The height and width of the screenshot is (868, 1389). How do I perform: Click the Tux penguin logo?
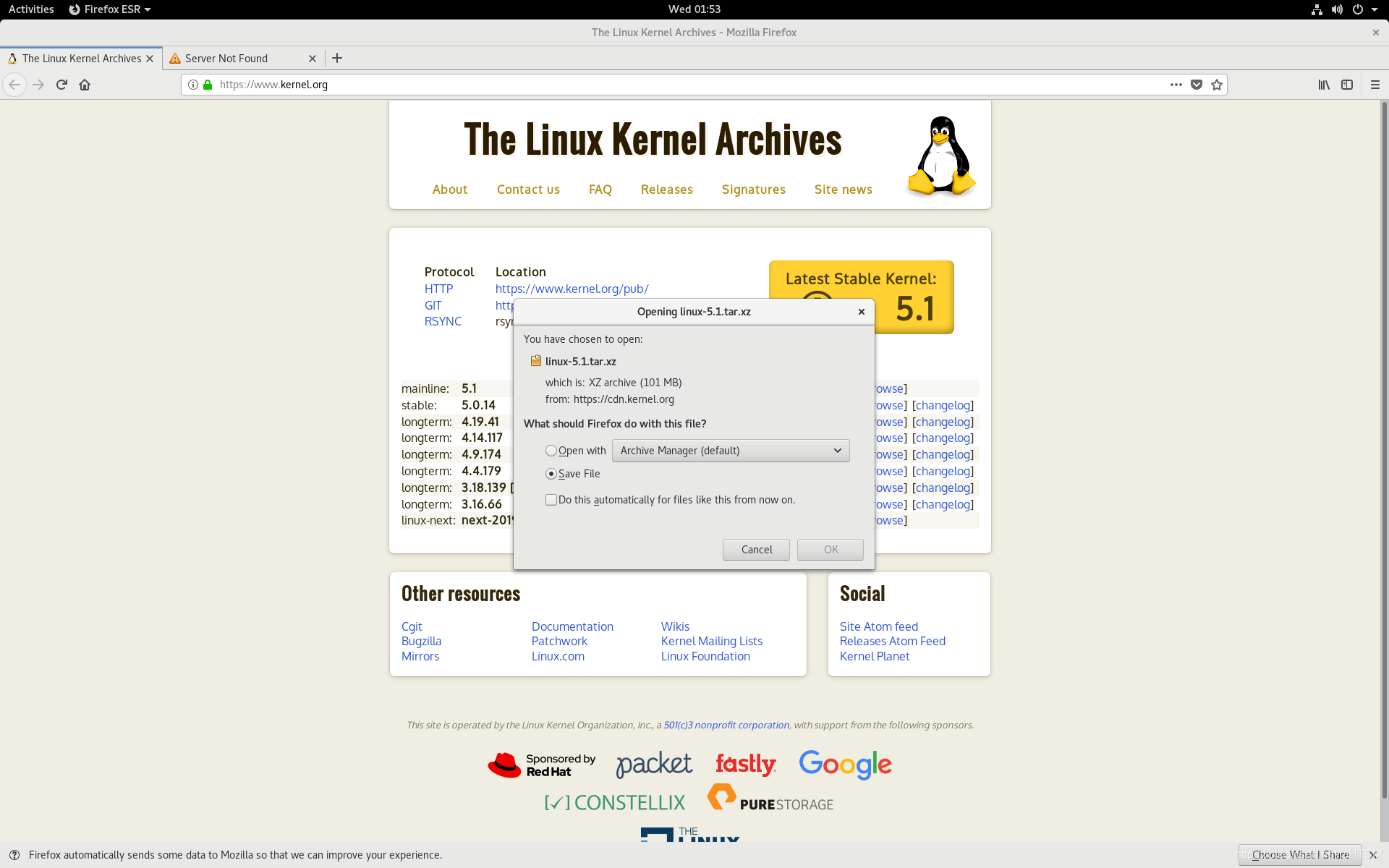point(941,156)
